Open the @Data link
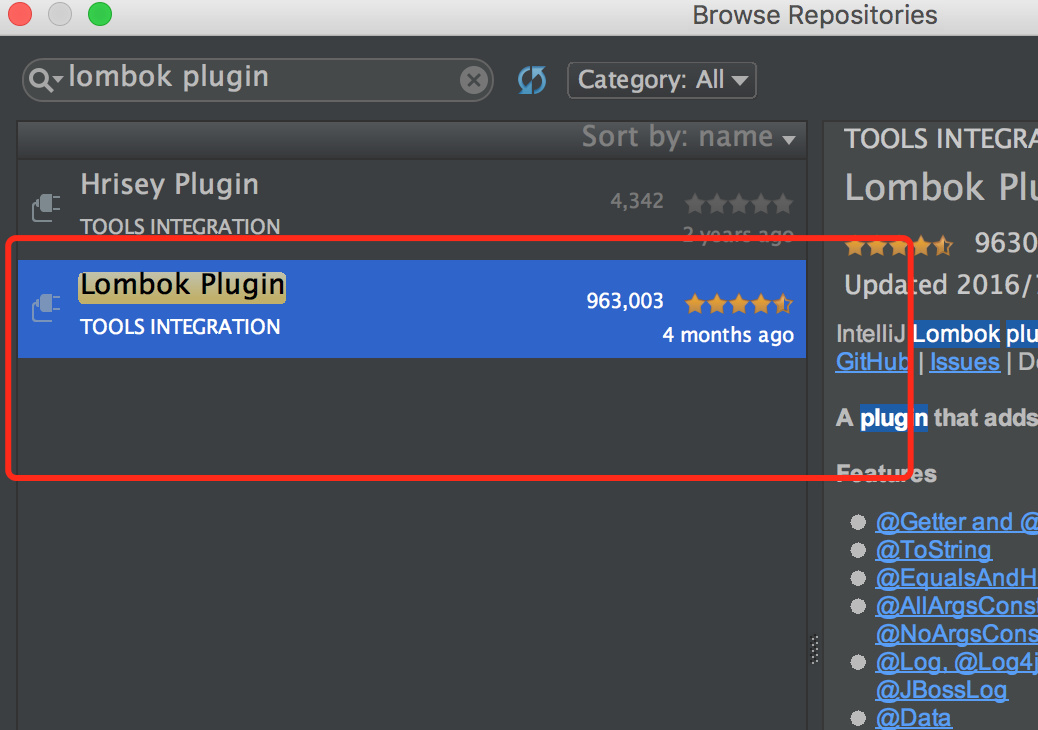Image resolution: width=1038 pixels, height=730 pixels. coord(914,717)
